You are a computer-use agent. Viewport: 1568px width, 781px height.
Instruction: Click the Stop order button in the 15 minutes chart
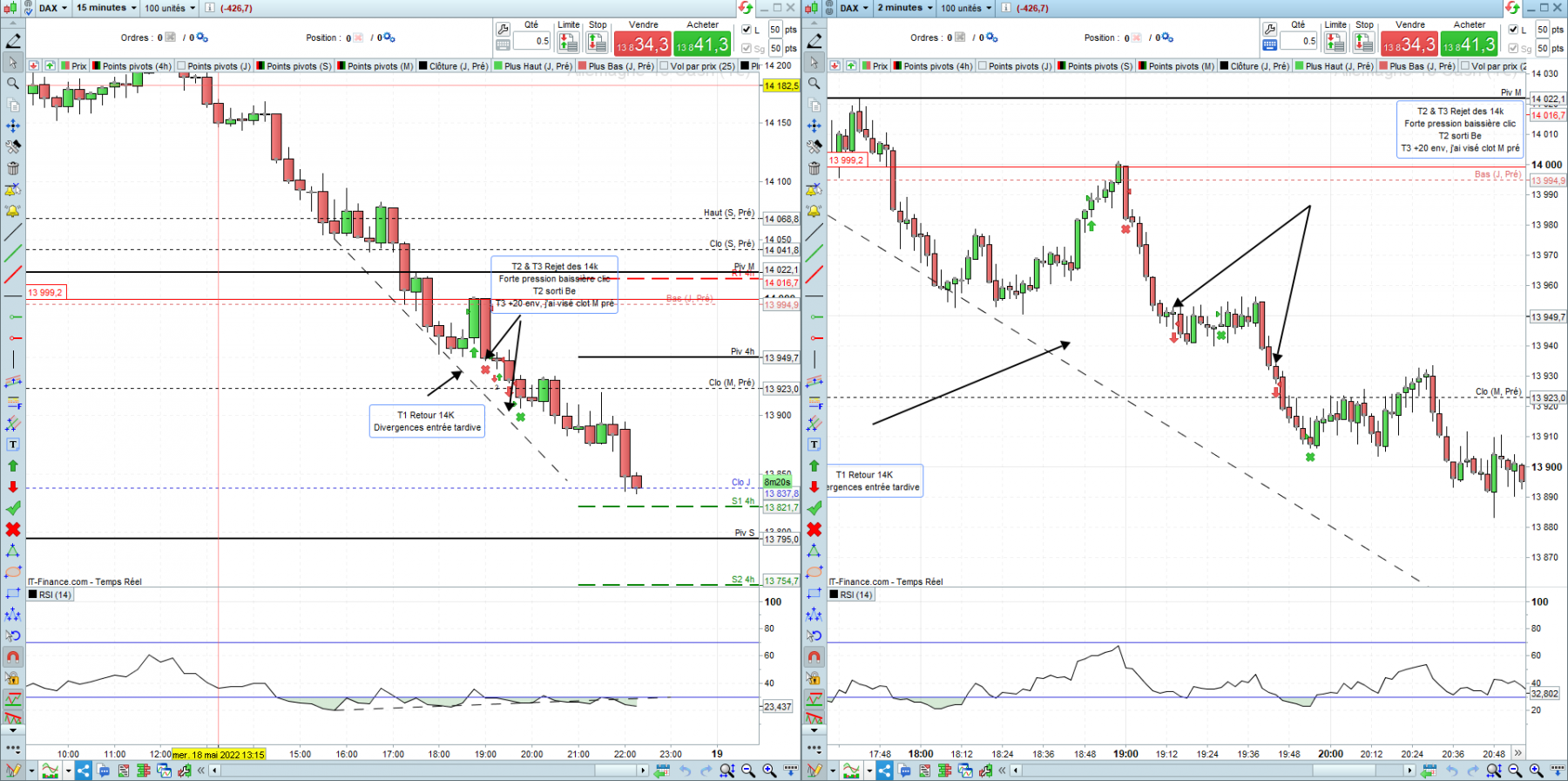[598, 41]
